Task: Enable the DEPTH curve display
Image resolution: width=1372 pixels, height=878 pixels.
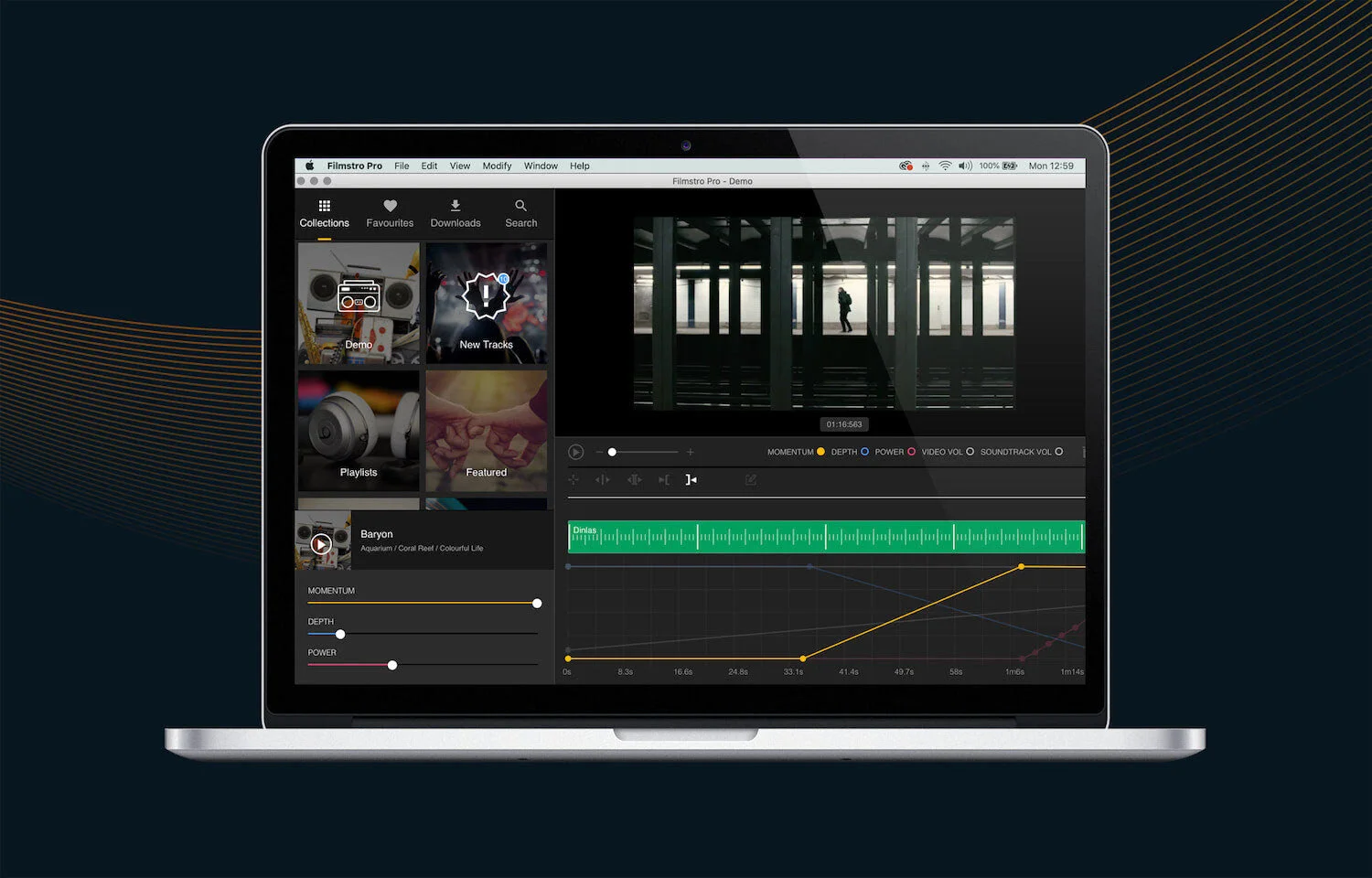Action: [864, 452]
